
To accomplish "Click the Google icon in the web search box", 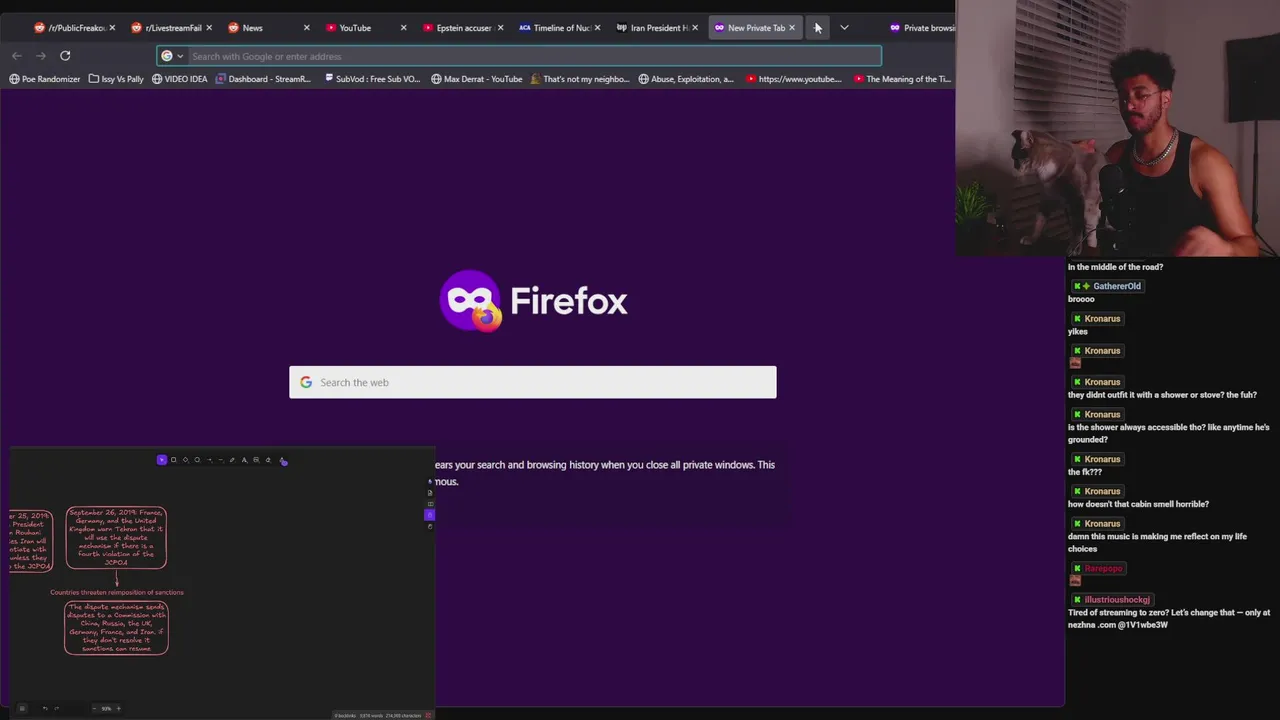I will [x=306, y=382].
